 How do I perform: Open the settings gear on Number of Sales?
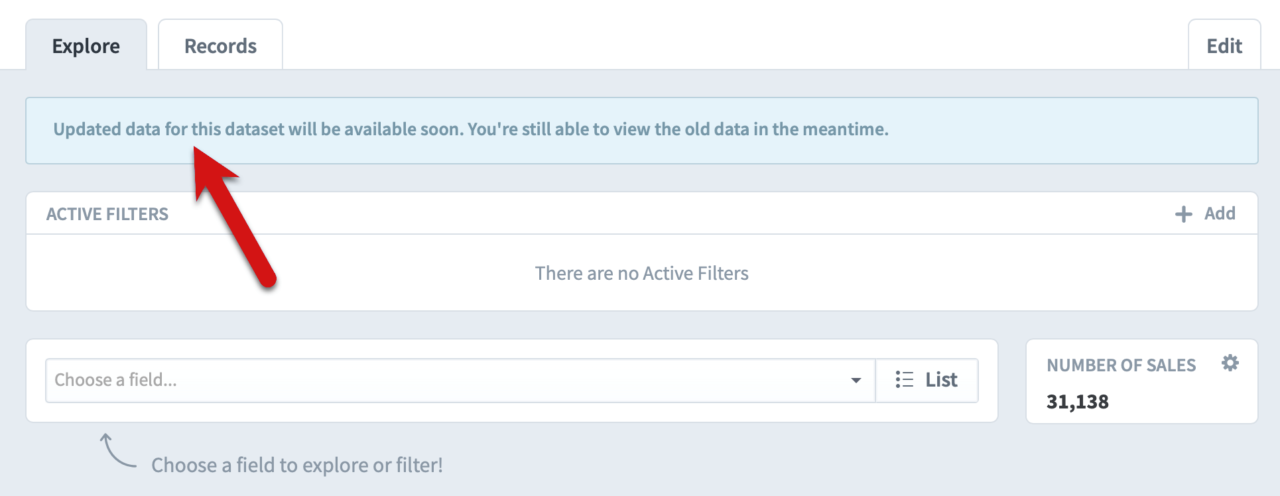click(1230, 364)
